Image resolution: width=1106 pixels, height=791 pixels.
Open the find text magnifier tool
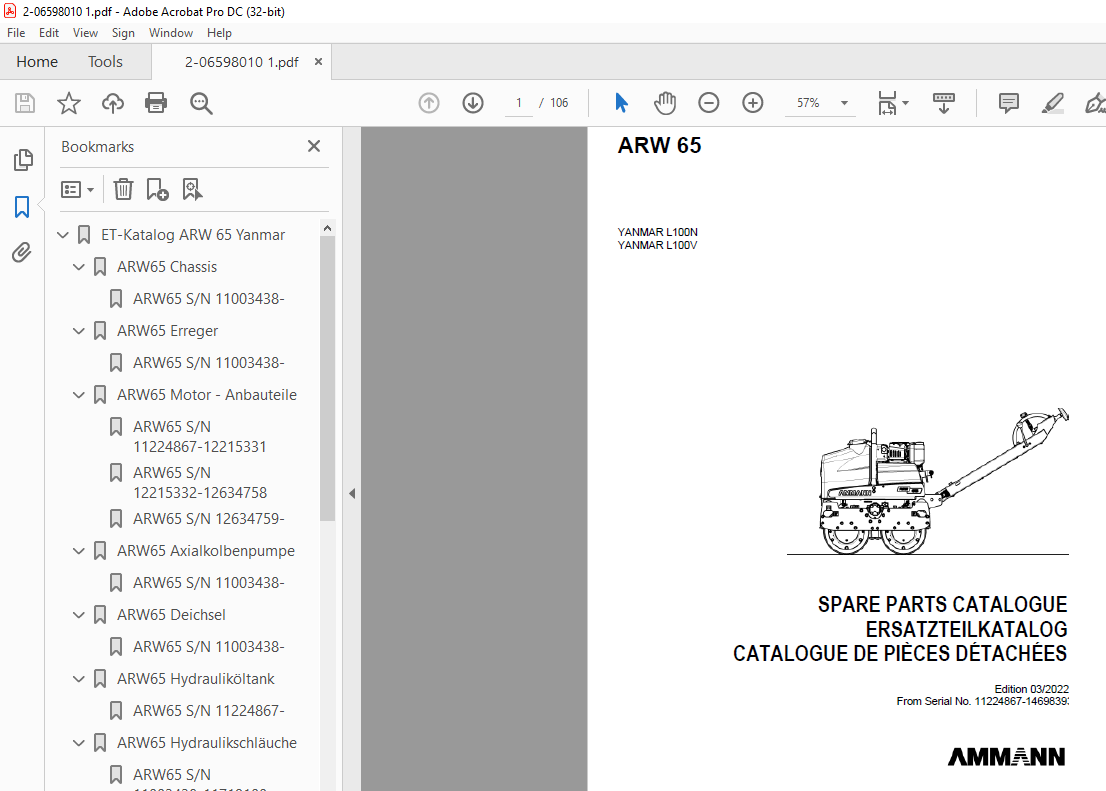click(201, 103)
